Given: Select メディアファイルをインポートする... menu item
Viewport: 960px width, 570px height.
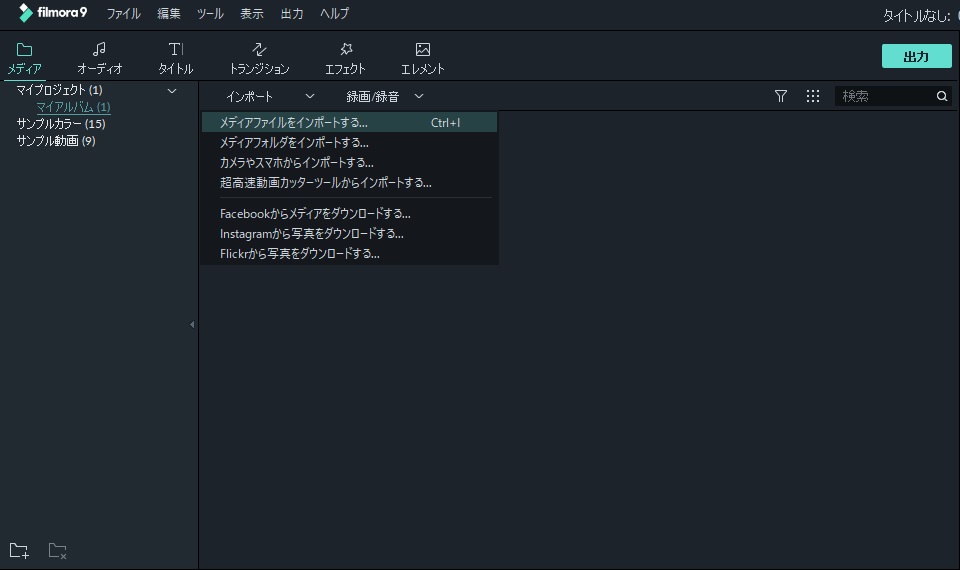Looking at the screenshot, I should 350,122.
